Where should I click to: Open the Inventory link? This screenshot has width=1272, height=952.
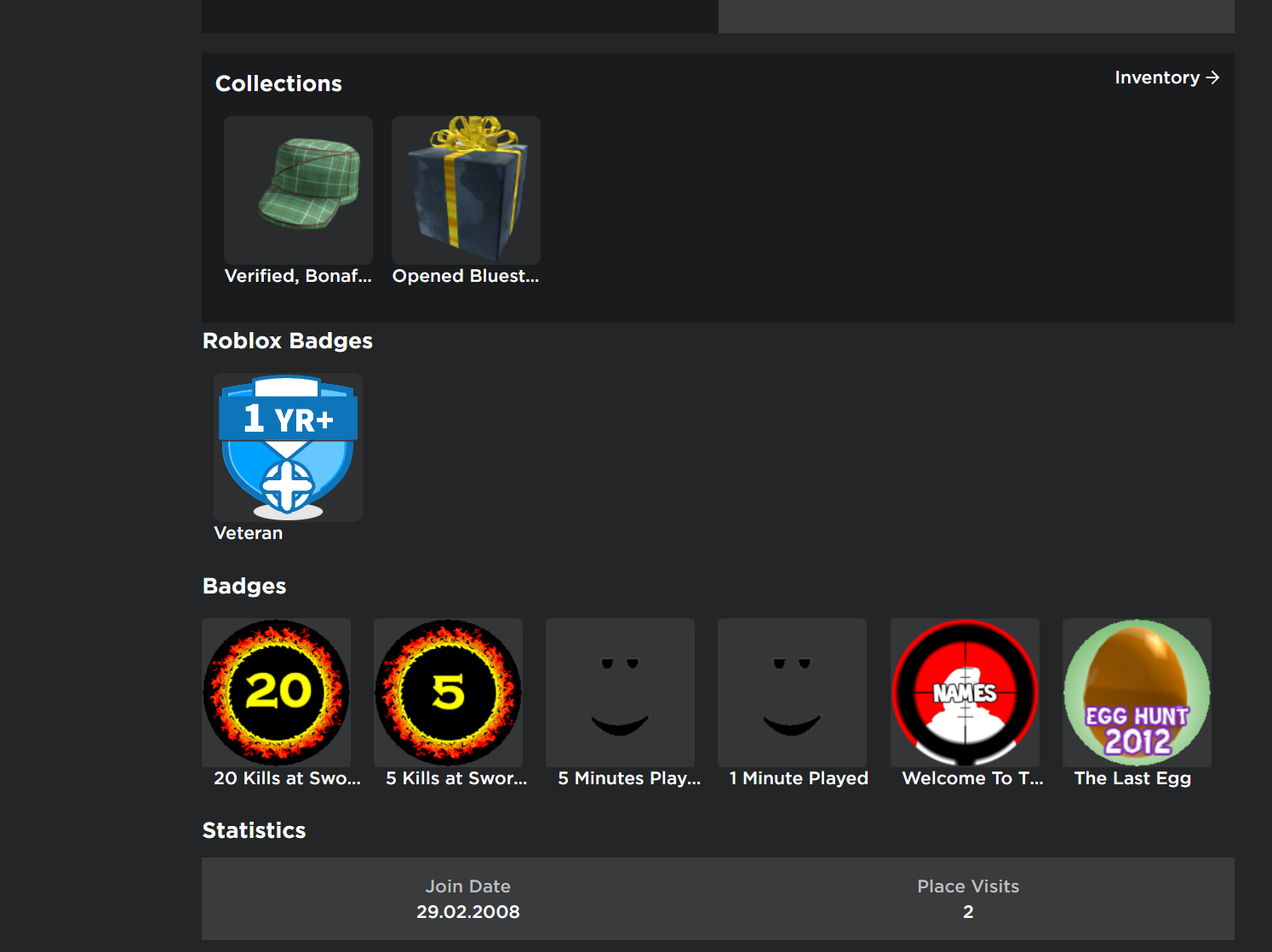click(x=1167, y=77)
